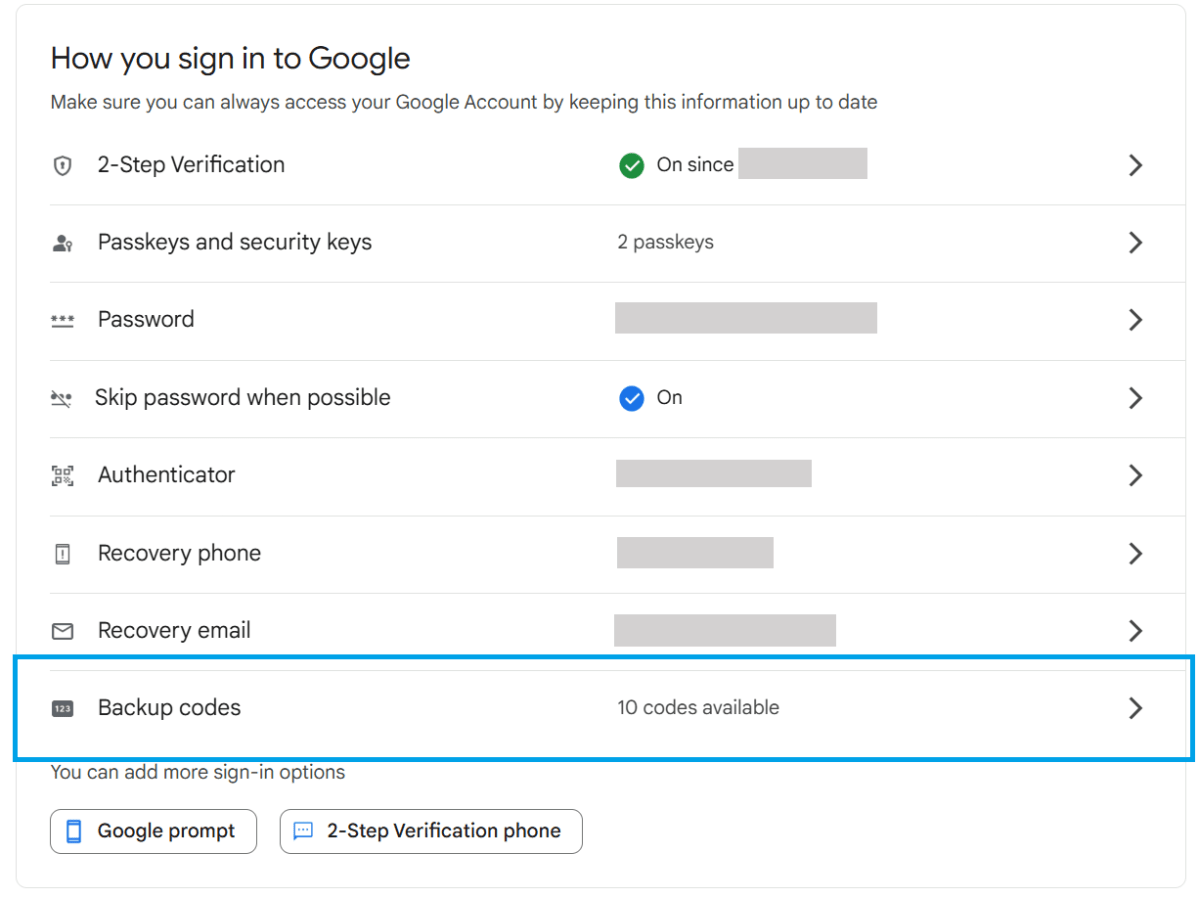Image resolution: width=1199 pixels, height=898 pixels.
Task: Open the Backup codes row via its chevron
Action: (1136, 708)
